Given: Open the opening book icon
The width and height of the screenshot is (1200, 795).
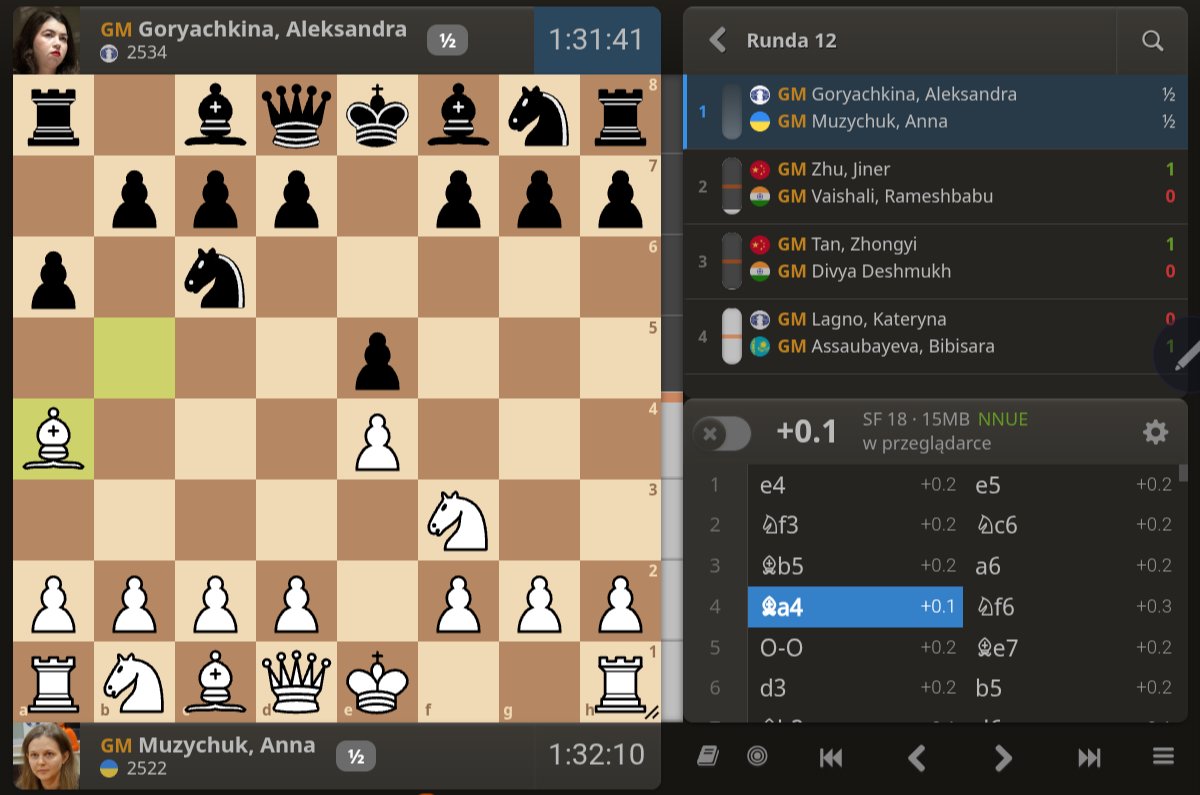Looking at the screenshot, I should [708, 757].
